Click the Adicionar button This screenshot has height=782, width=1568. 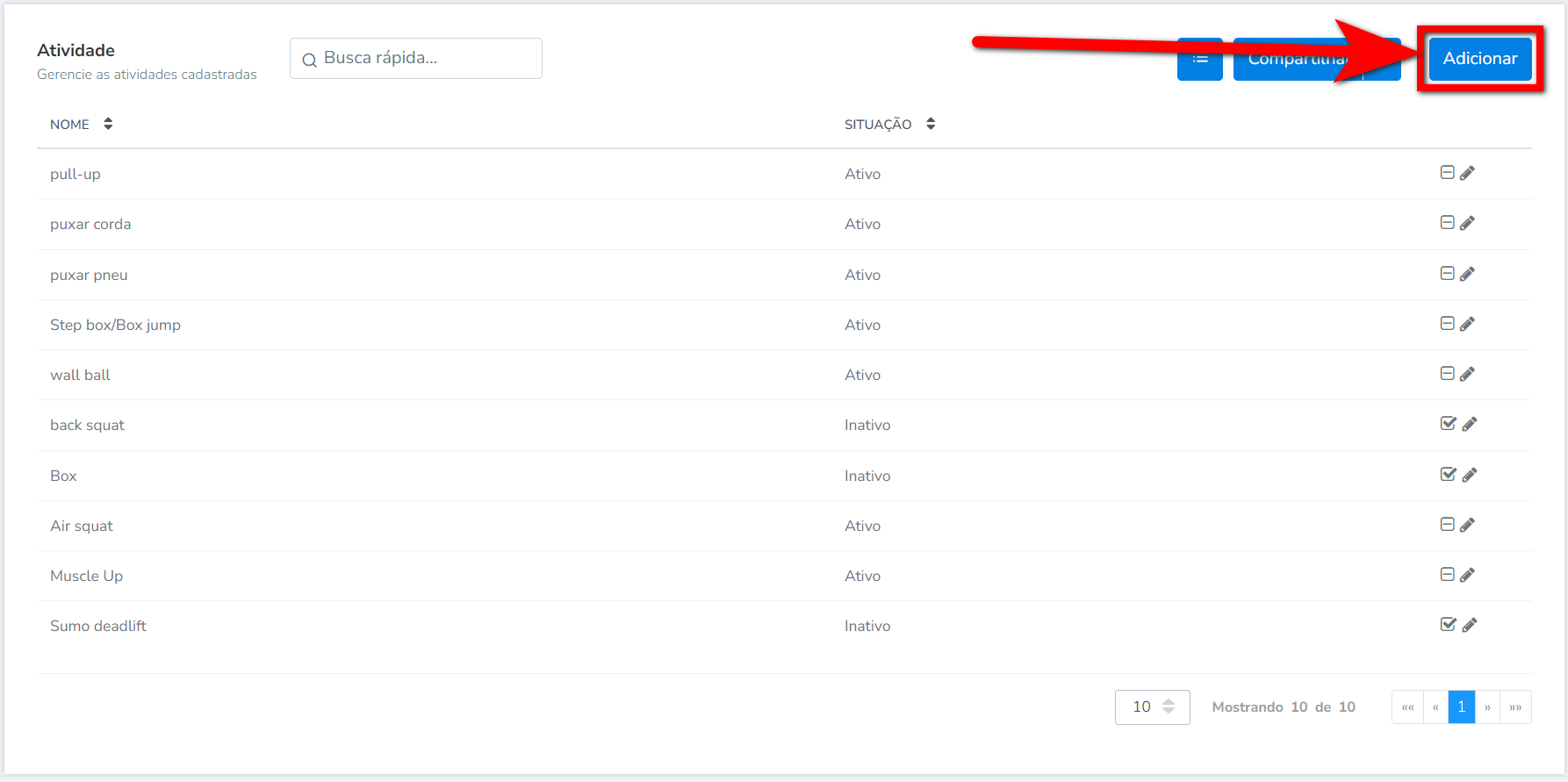point(1479,59)
